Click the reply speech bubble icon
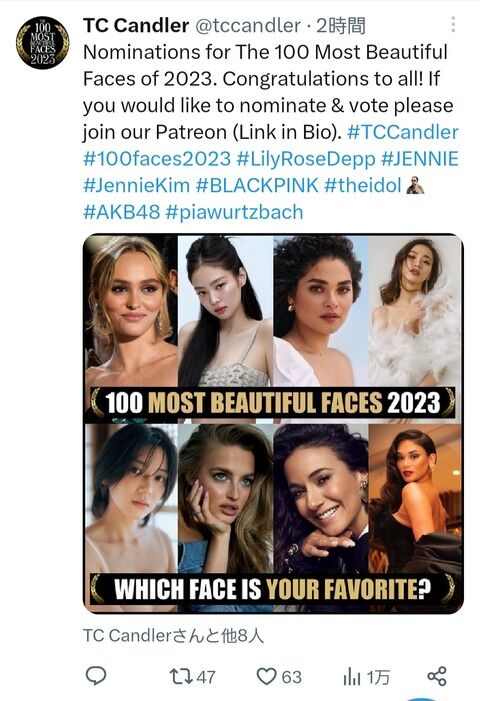Screen dimensions: 480x701 96,675
